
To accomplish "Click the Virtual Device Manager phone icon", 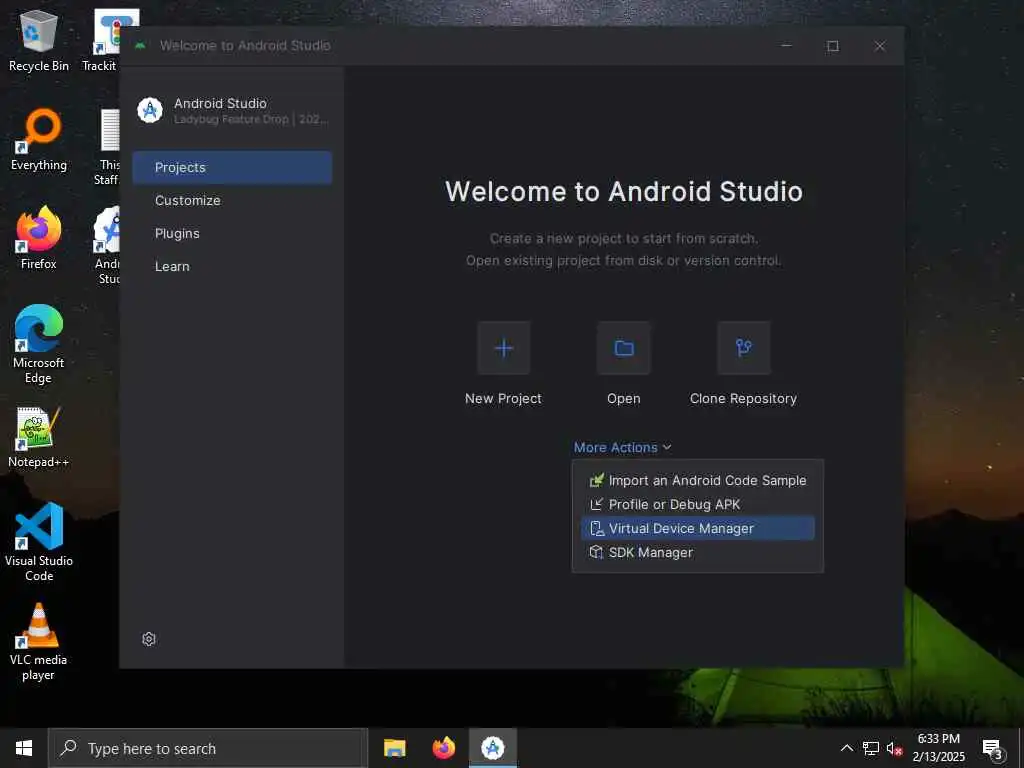I will point(596,528).
